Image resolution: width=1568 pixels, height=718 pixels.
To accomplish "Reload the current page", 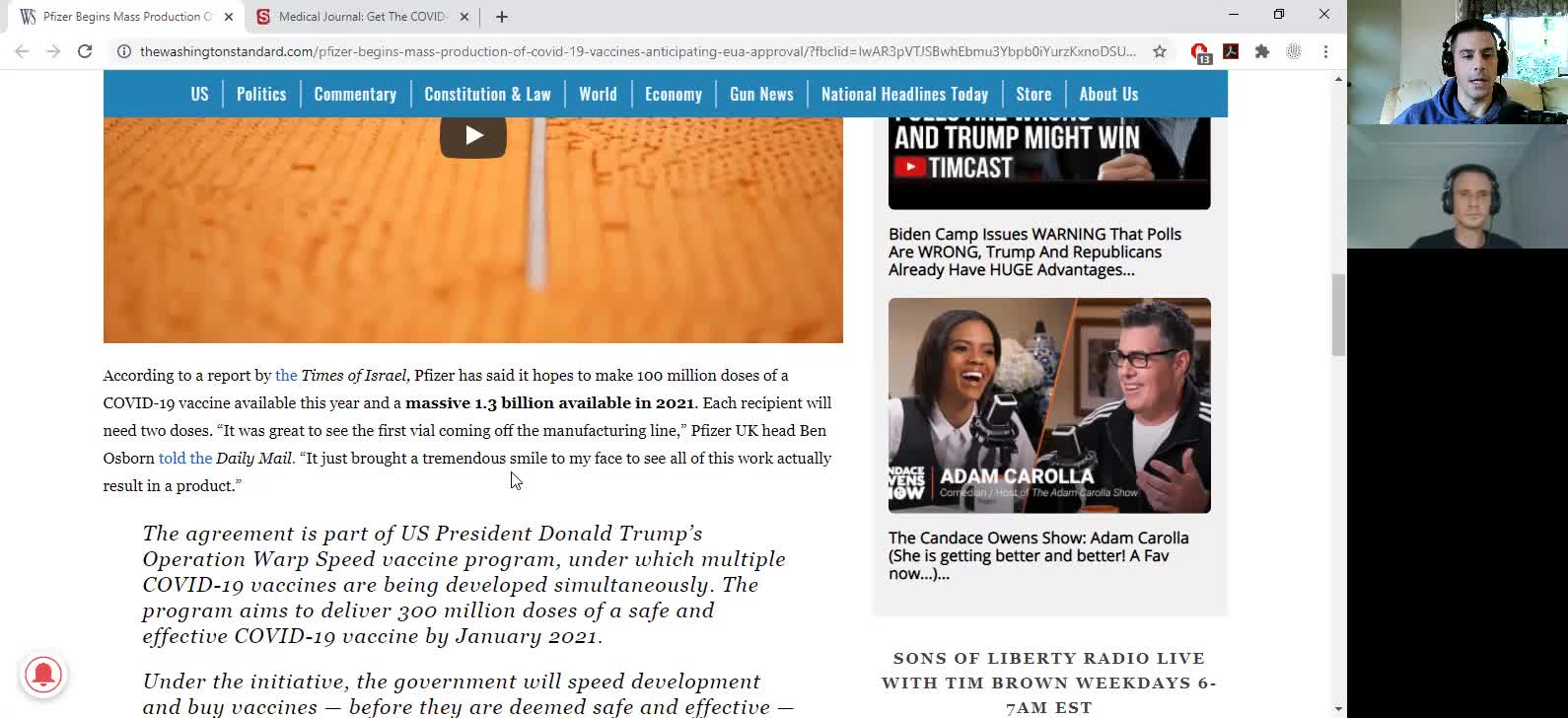I will [x=85, y=51].
